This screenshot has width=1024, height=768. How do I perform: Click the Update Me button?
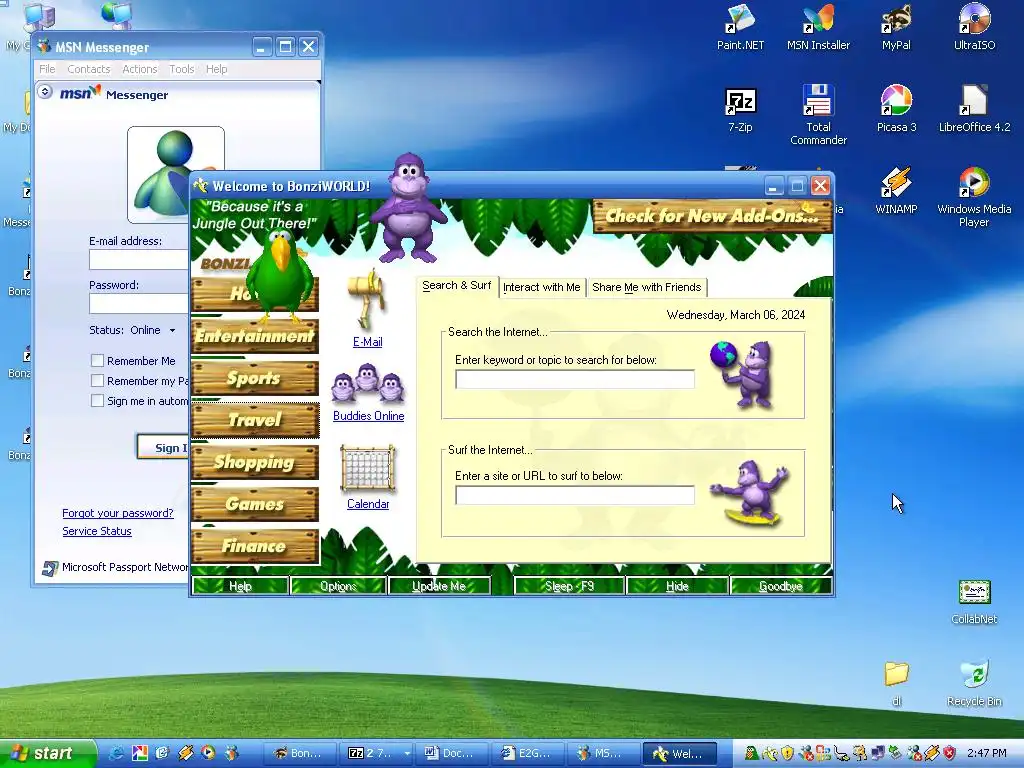click(439, 586)
